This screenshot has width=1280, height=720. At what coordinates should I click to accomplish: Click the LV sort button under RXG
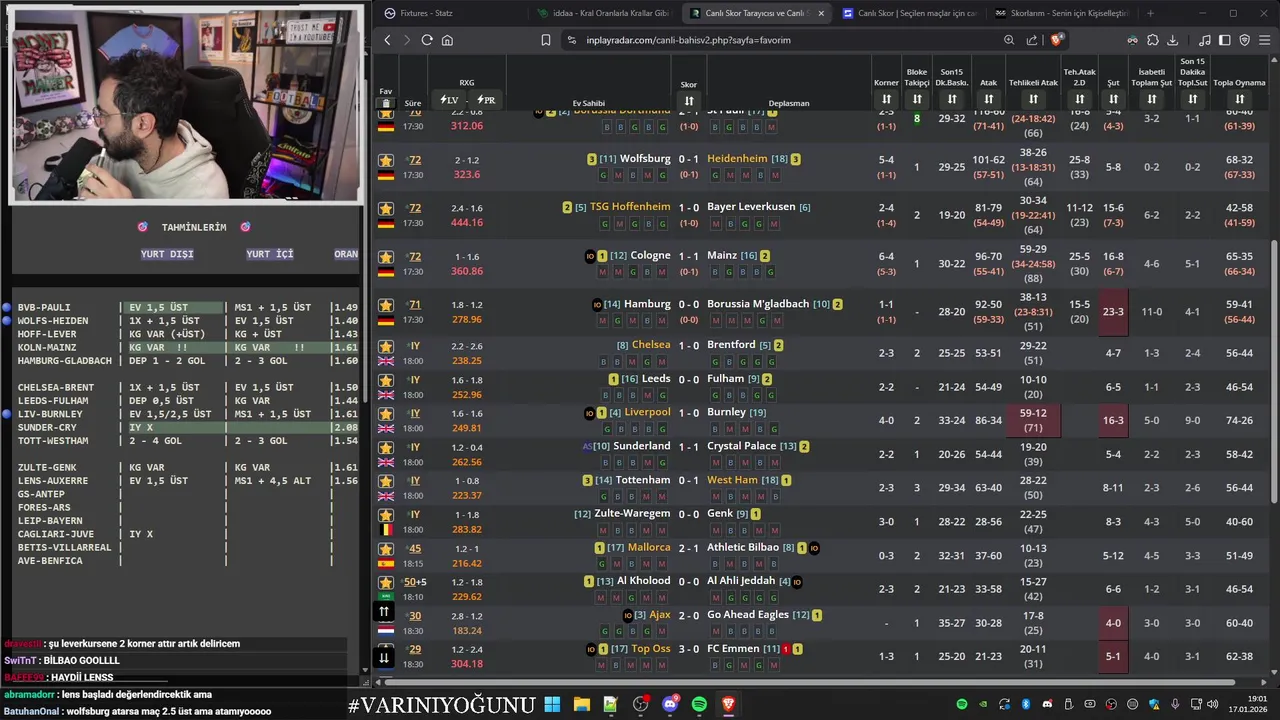[x=449, y=100]
